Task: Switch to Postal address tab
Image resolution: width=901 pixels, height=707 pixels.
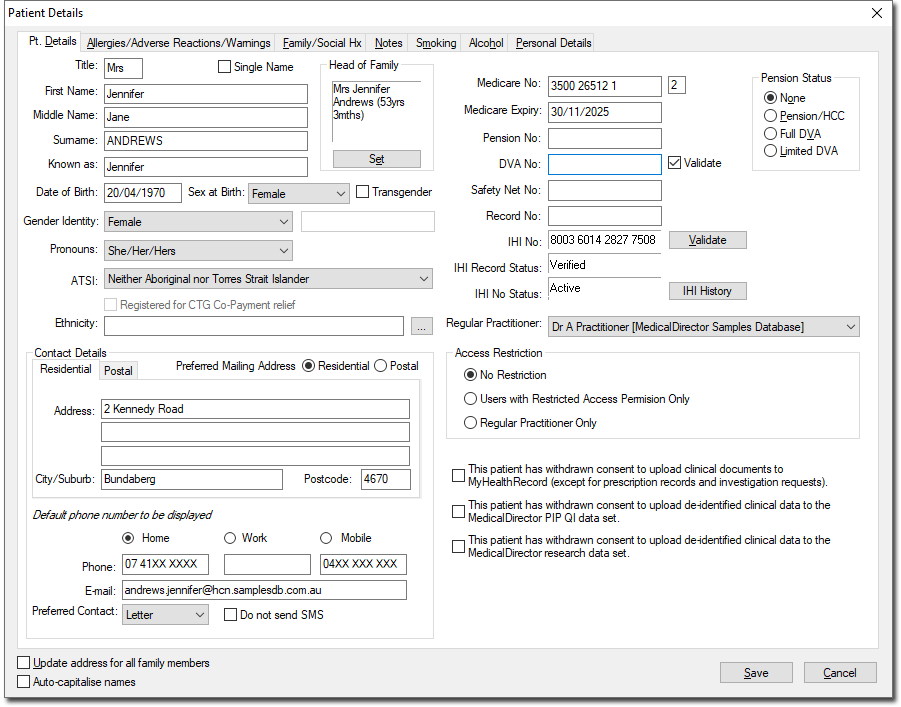Action: click(x=118, y=371)
